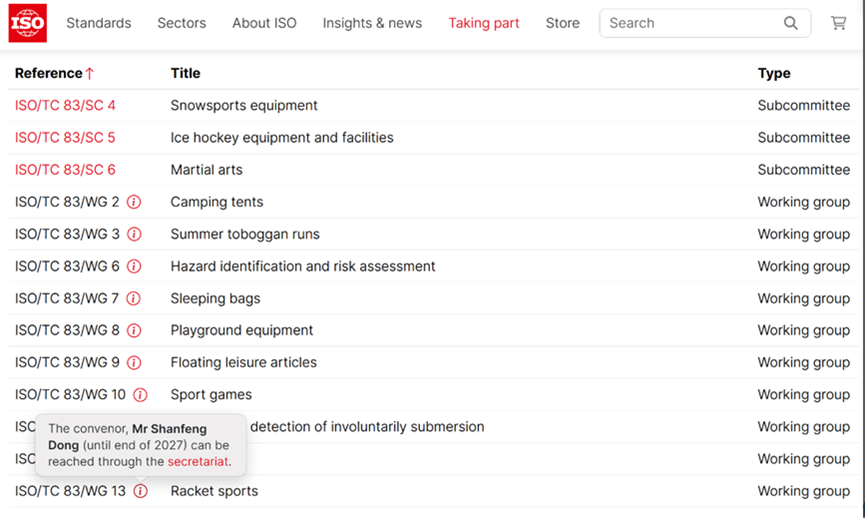Select the Camping tents title

click(x=217, y=202)
